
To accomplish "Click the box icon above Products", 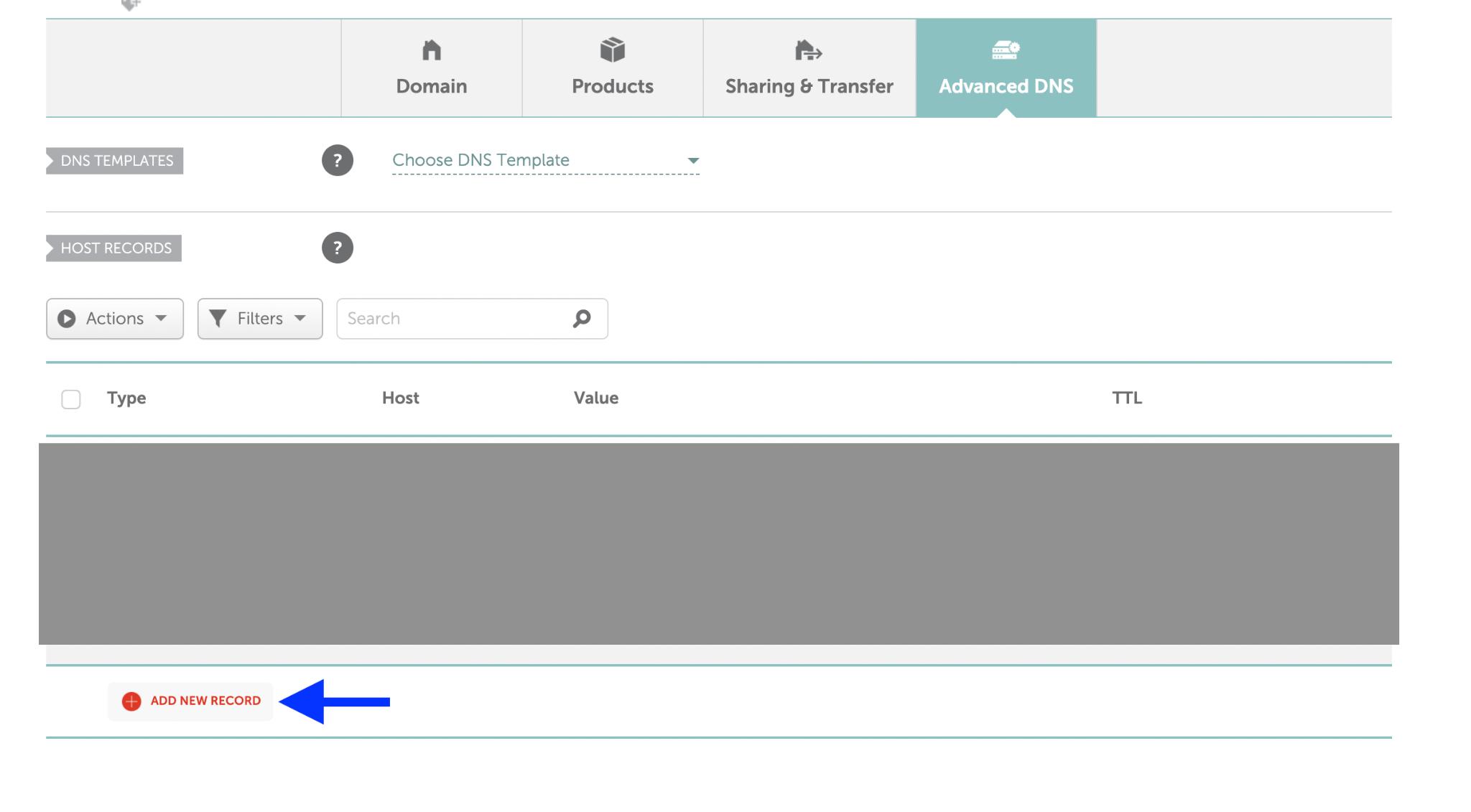I will (612, 50).
